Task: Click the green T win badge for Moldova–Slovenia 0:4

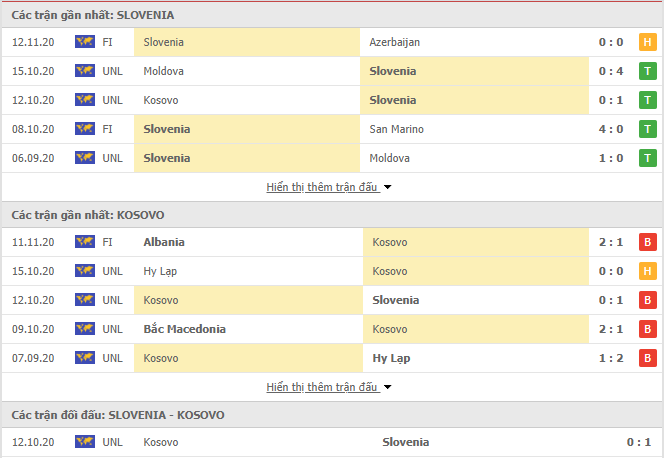Action: pyautogui.click(x=647, y=71)
